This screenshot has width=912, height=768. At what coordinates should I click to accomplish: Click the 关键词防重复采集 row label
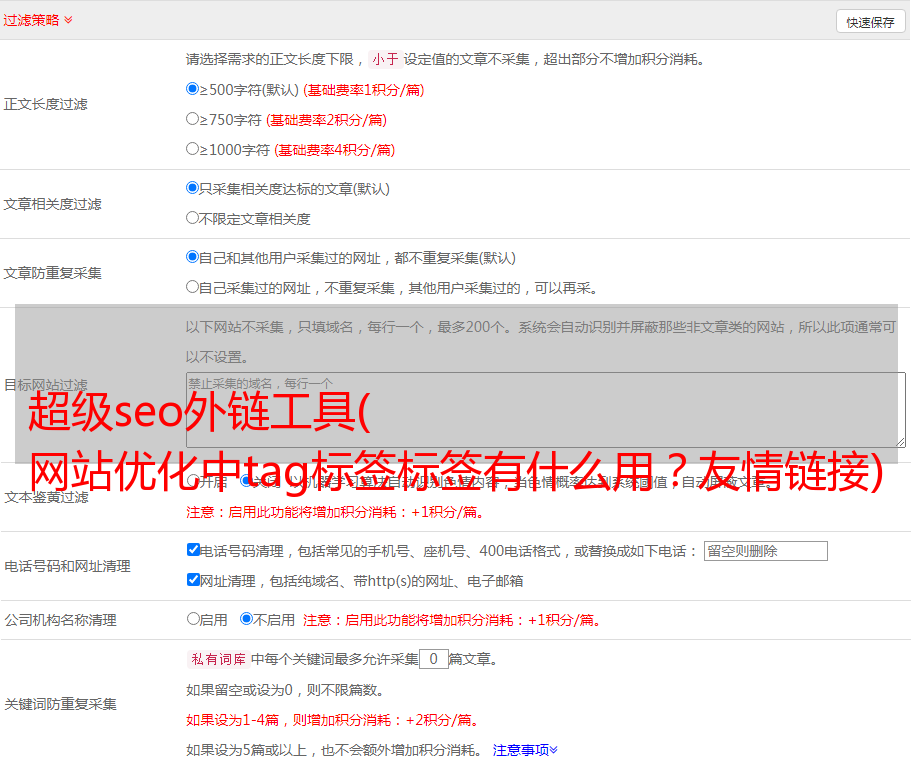point(60,704)
